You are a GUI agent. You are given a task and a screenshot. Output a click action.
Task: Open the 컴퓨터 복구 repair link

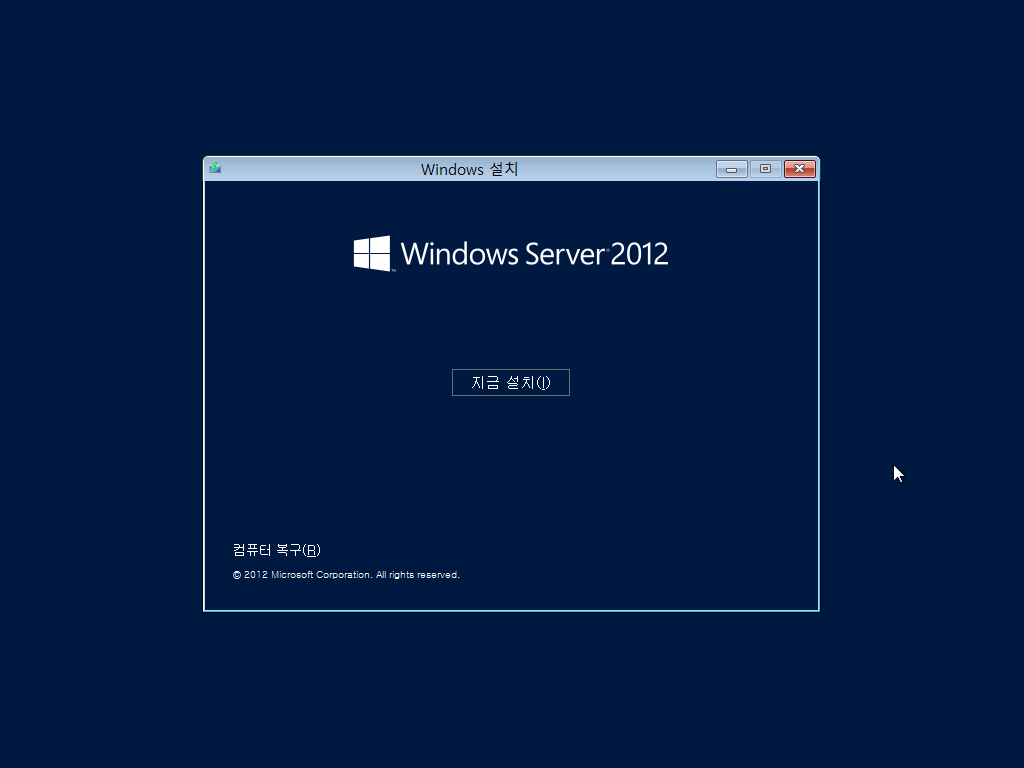pos(277,550)
